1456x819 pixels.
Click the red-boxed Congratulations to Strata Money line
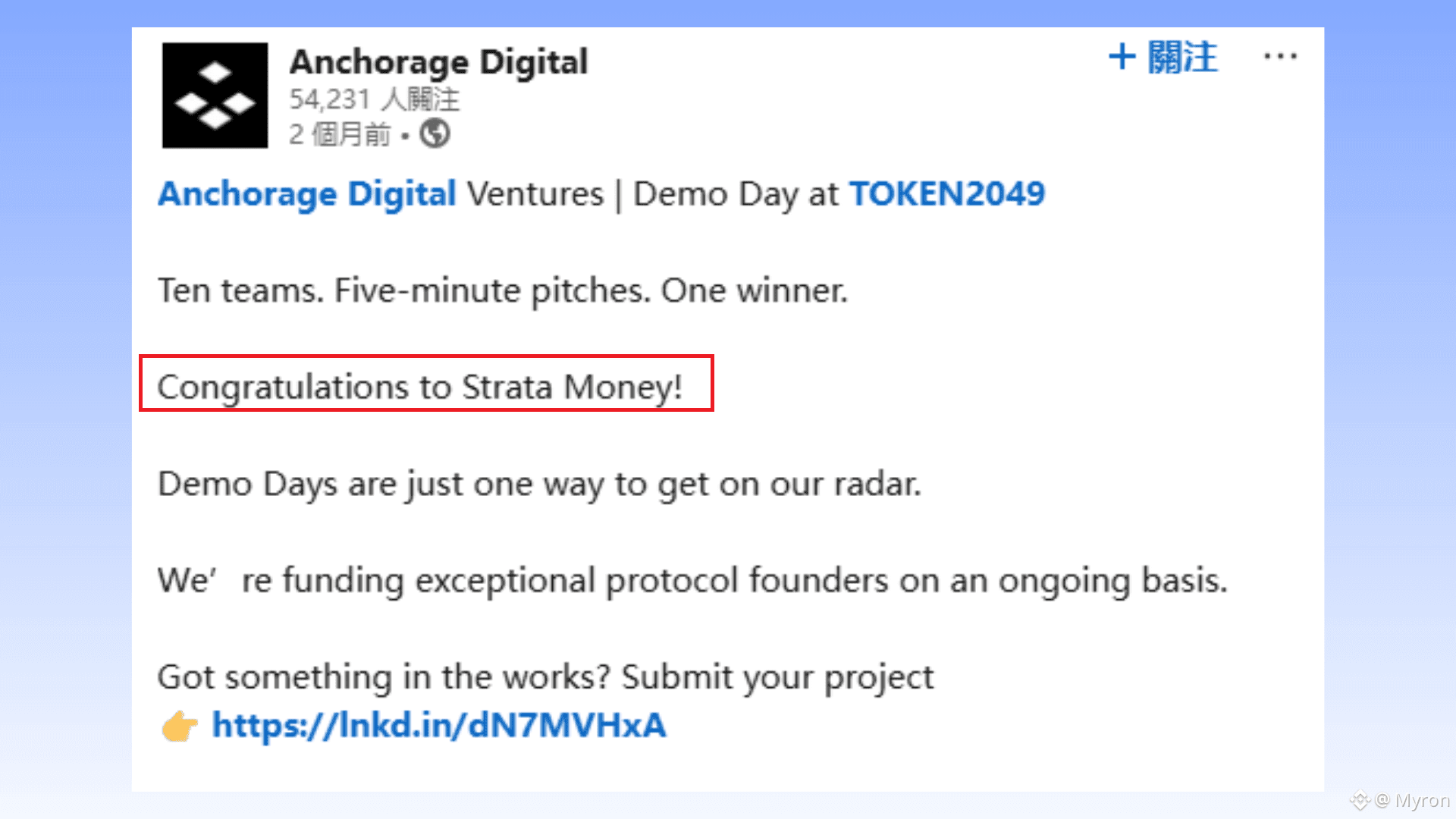(x=419, y=387)
